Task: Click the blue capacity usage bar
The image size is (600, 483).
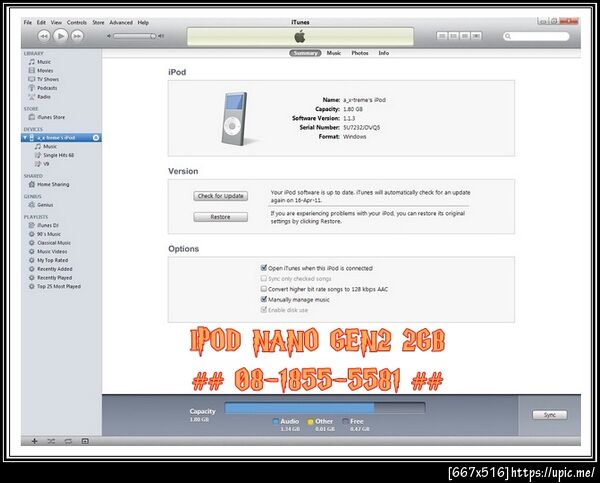Action: click(x=300, y=408)
